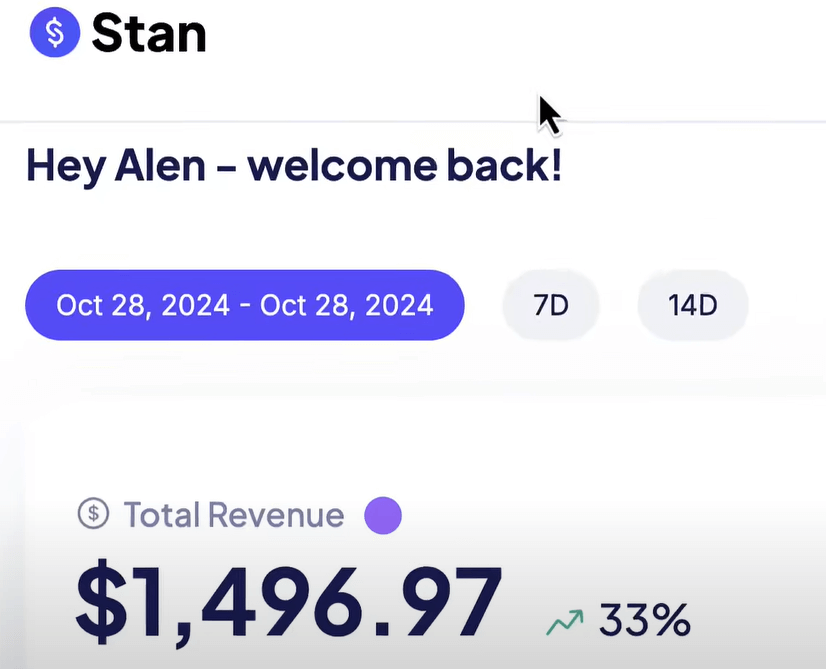The image size is (826, 669).
Task: Click the start date in the range pill
Action: point(143,306)
